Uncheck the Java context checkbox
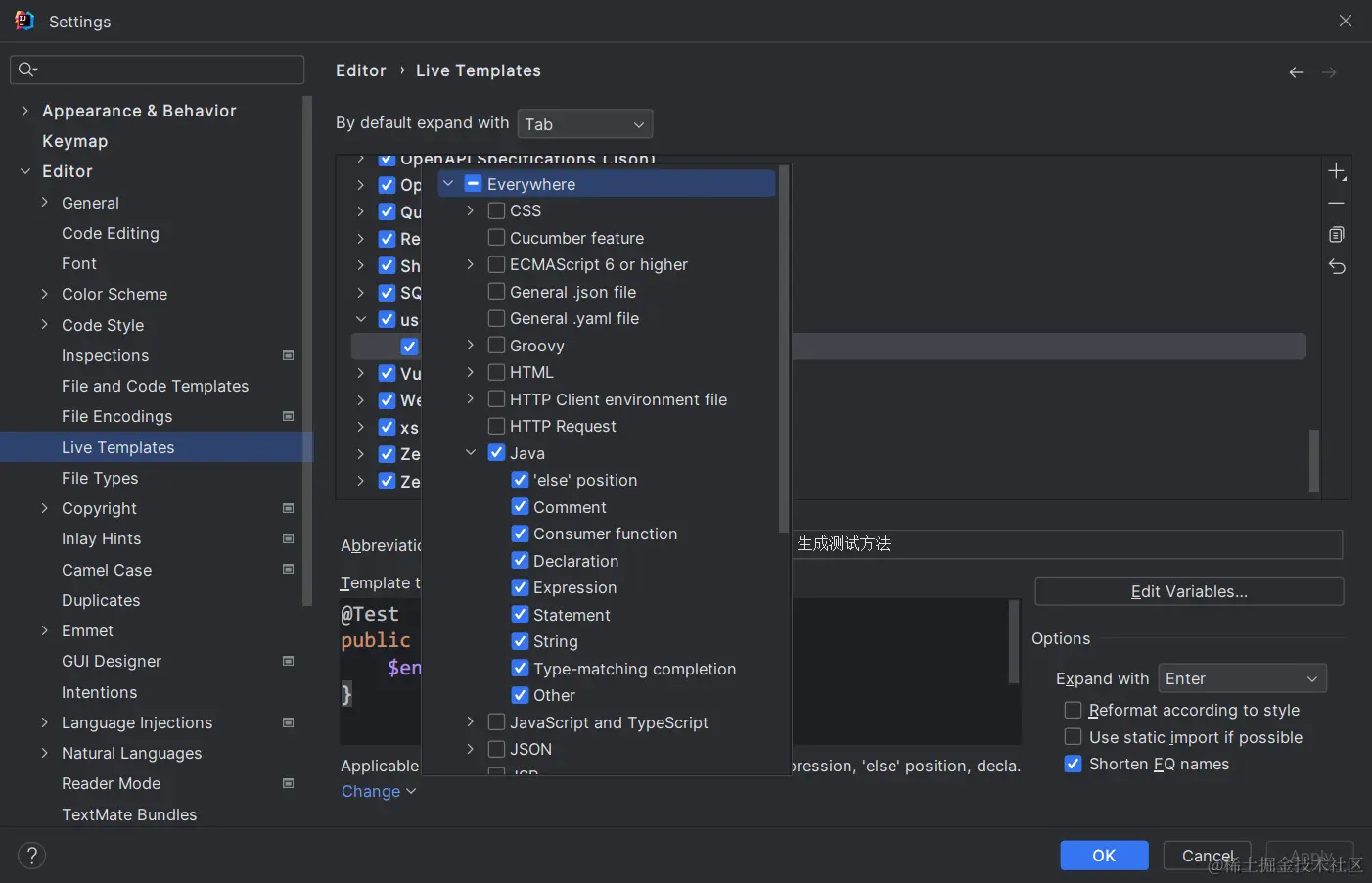Viewport: 1372px width, 883px height. pos(497,452)
